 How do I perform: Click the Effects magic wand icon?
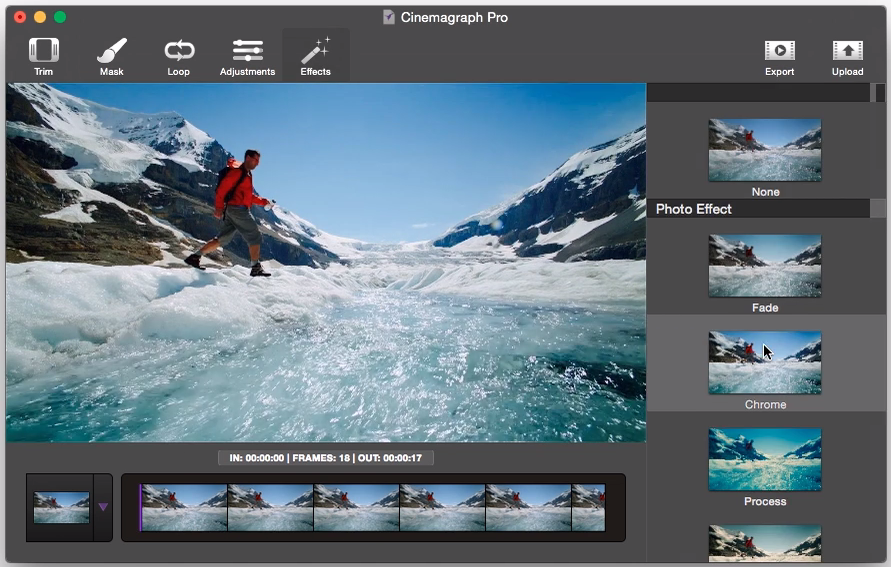pyautogui.click(x=315, y=56)
